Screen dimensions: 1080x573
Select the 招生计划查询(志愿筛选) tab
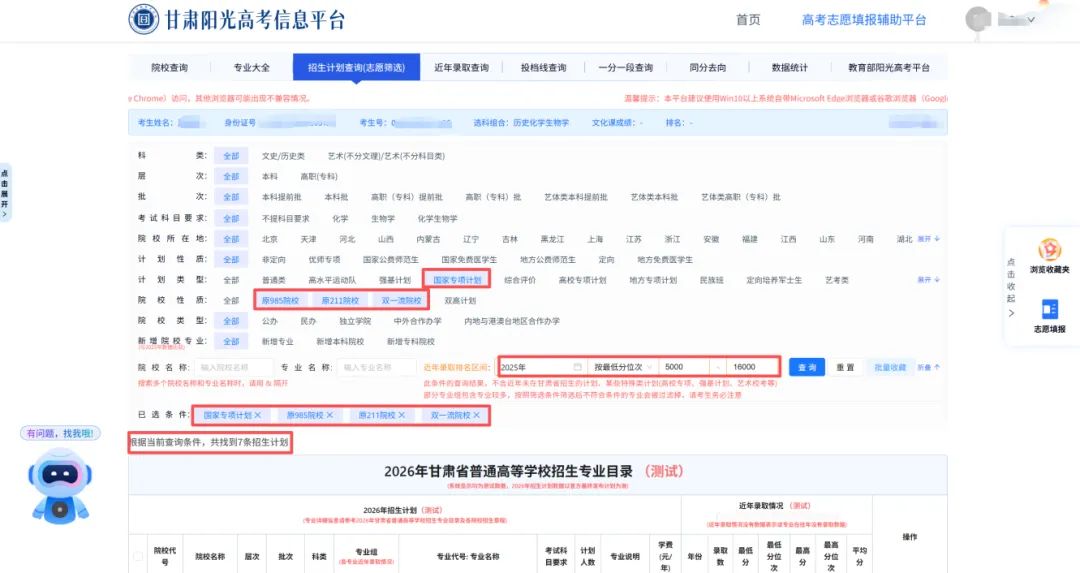click(356, 67)
